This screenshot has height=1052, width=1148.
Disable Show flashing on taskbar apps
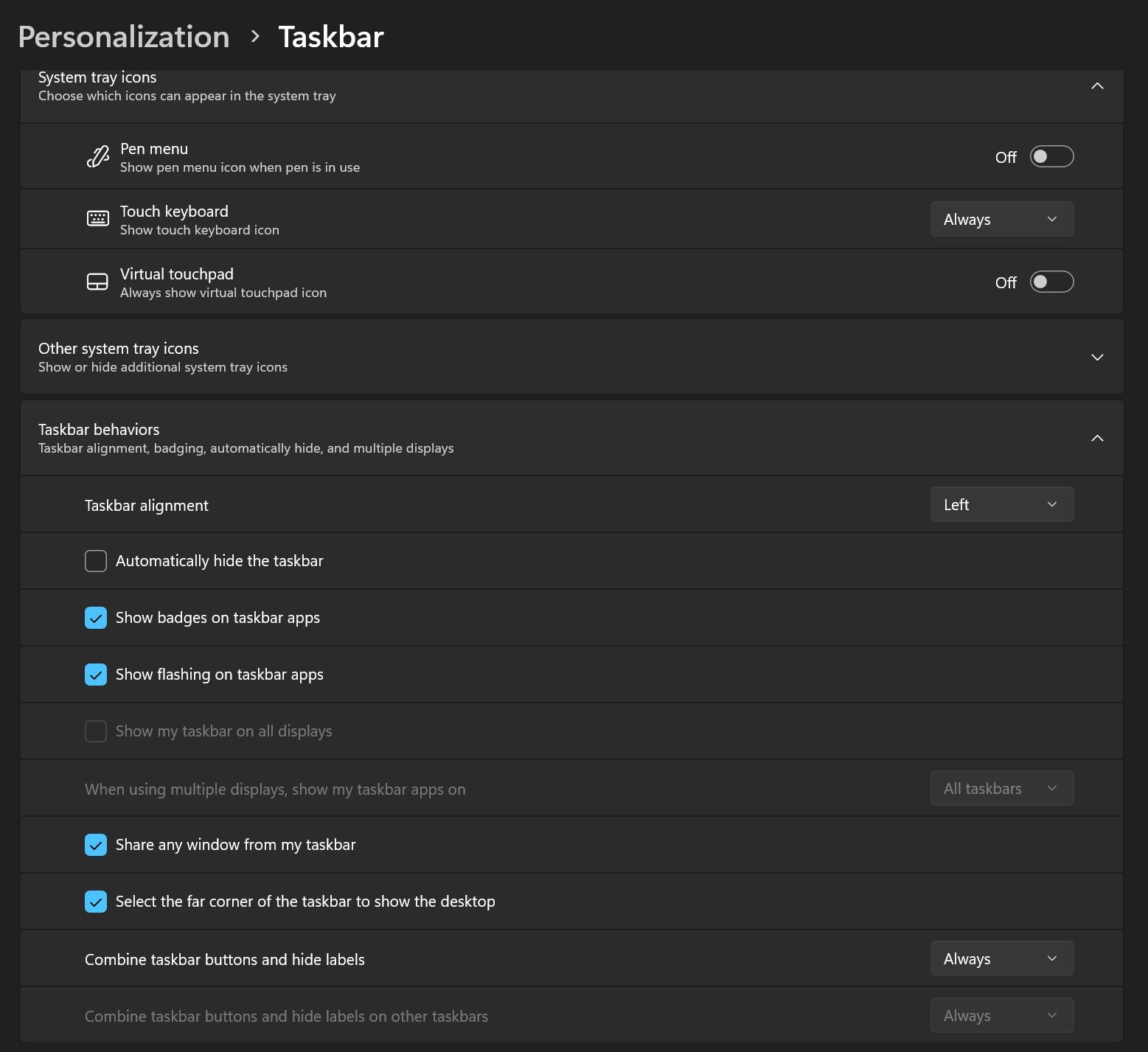coord(96,675)
